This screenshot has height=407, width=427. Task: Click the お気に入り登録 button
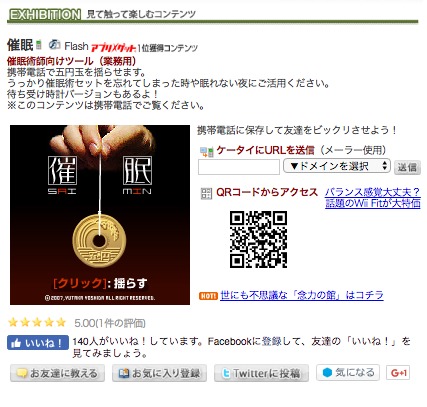click(159, 373)
